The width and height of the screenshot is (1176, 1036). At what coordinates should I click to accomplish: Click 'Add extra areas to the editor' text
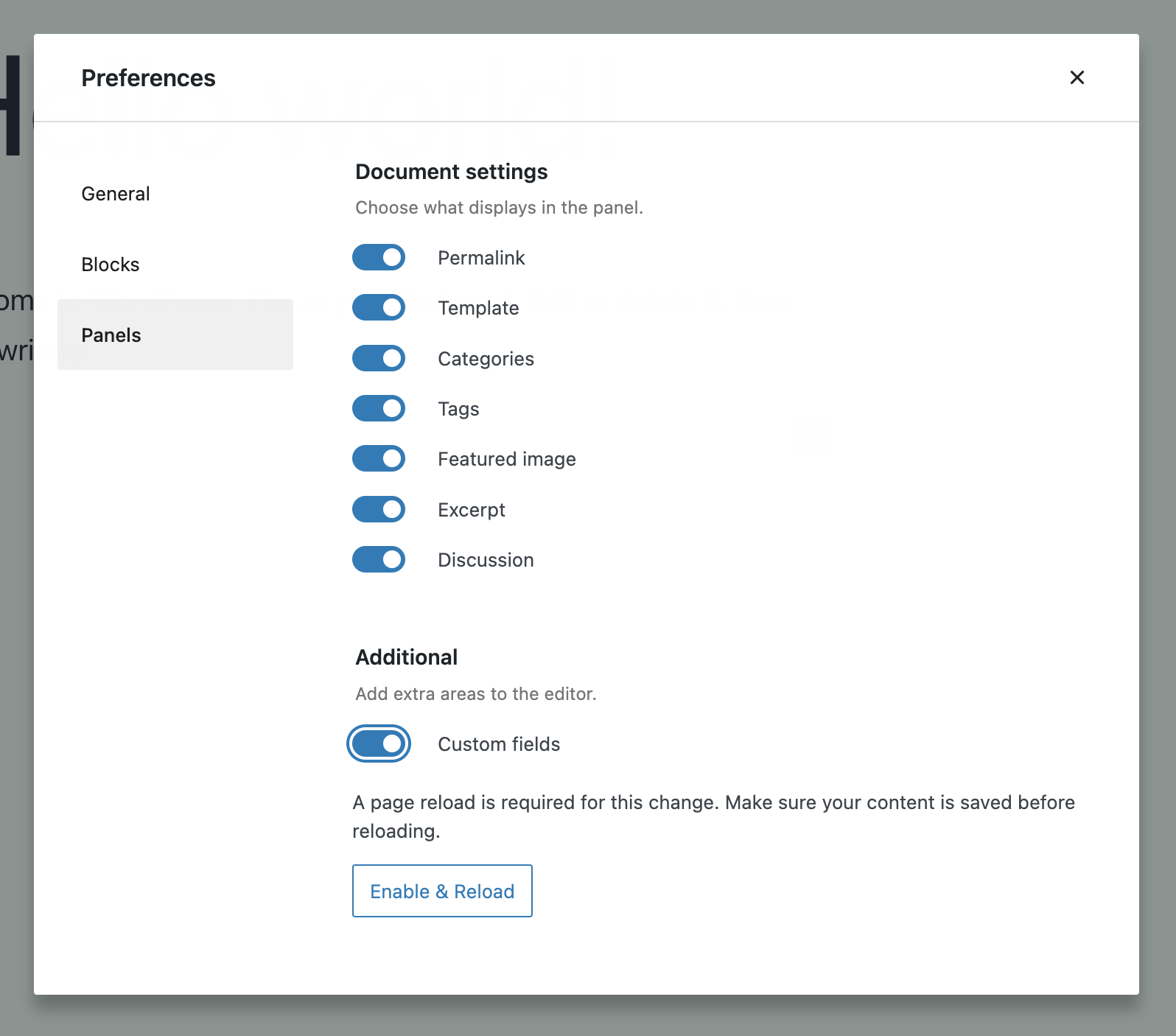(476, 694)
